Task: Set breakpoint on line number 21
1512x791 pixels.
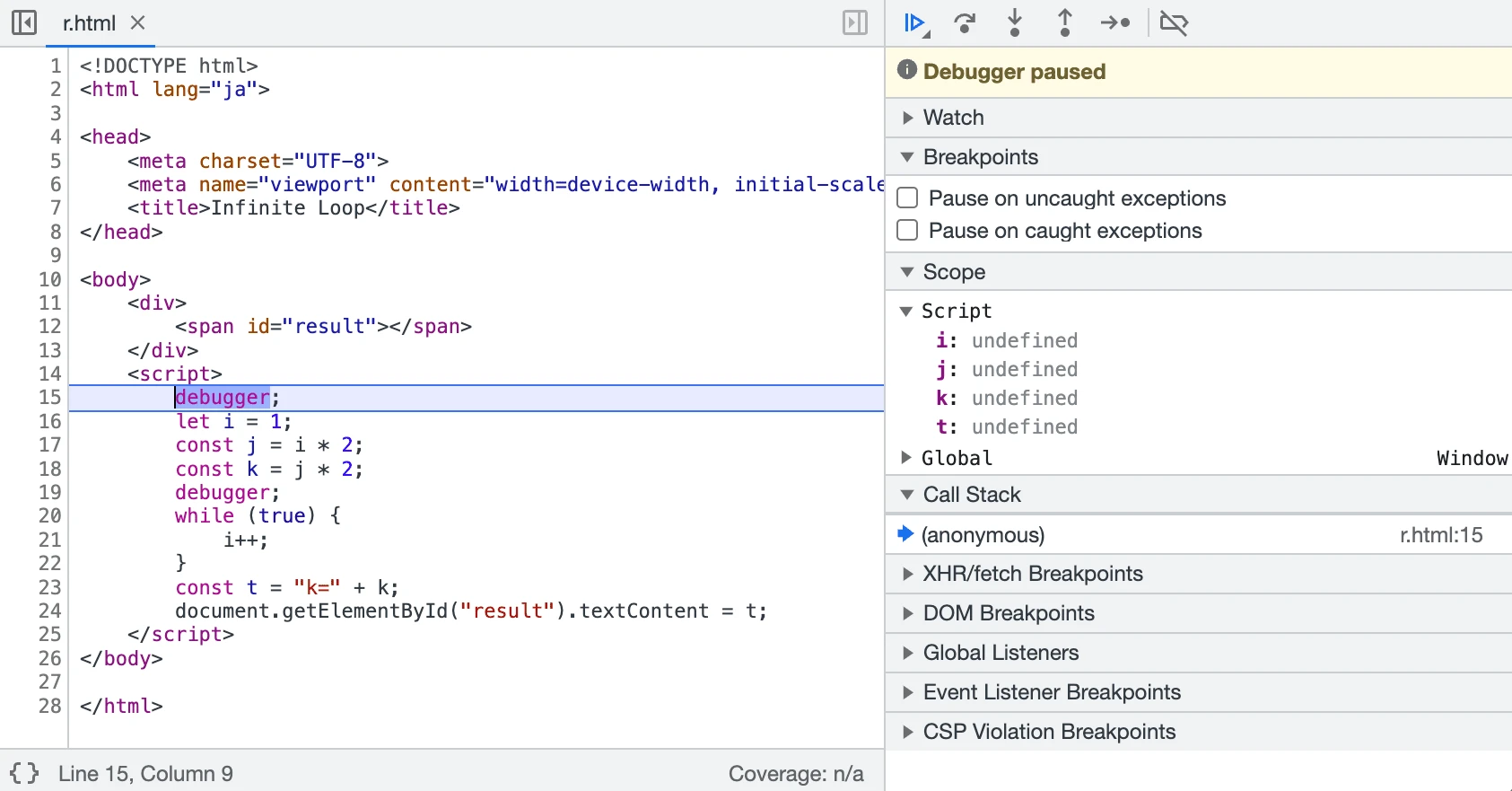Action: tap(50, 540)
